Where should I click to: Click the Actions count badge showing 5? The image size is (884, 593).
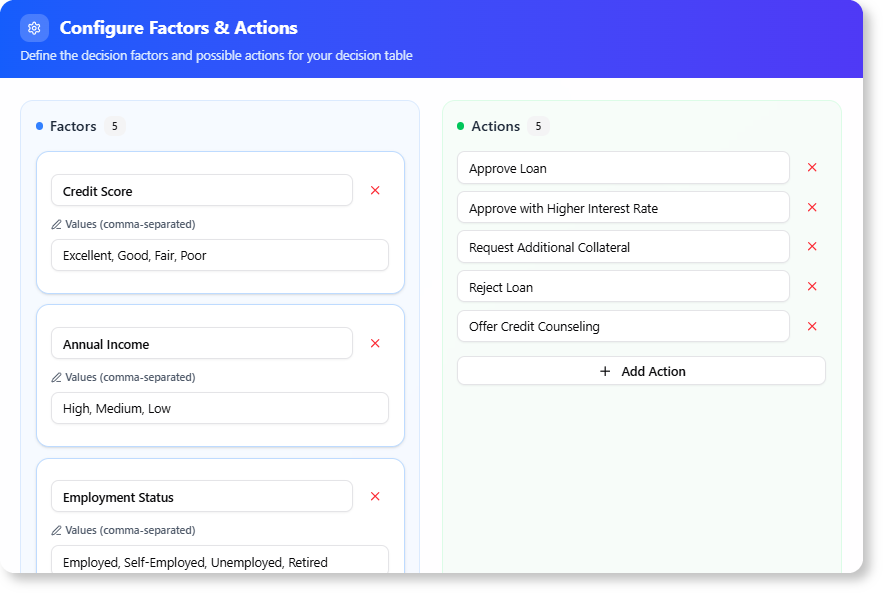[x=537, y=126]
